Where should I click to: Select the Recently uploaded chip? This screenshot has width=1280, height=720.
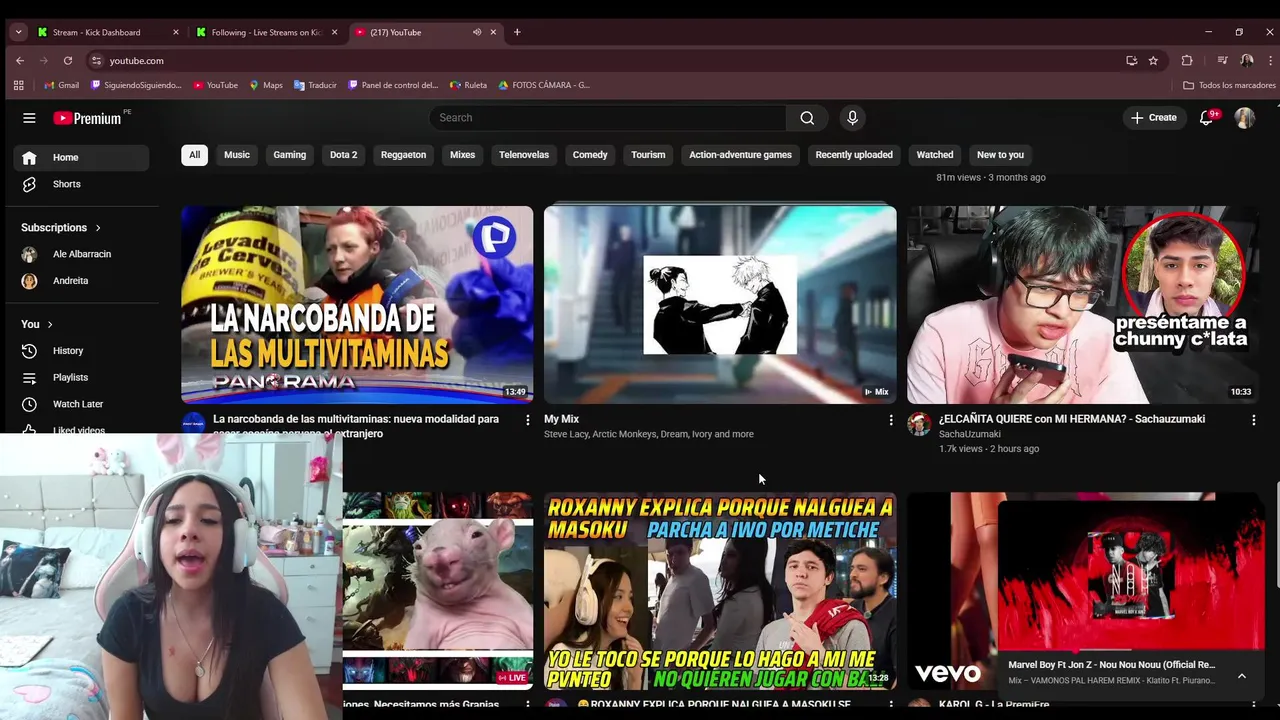pos(854,155)
